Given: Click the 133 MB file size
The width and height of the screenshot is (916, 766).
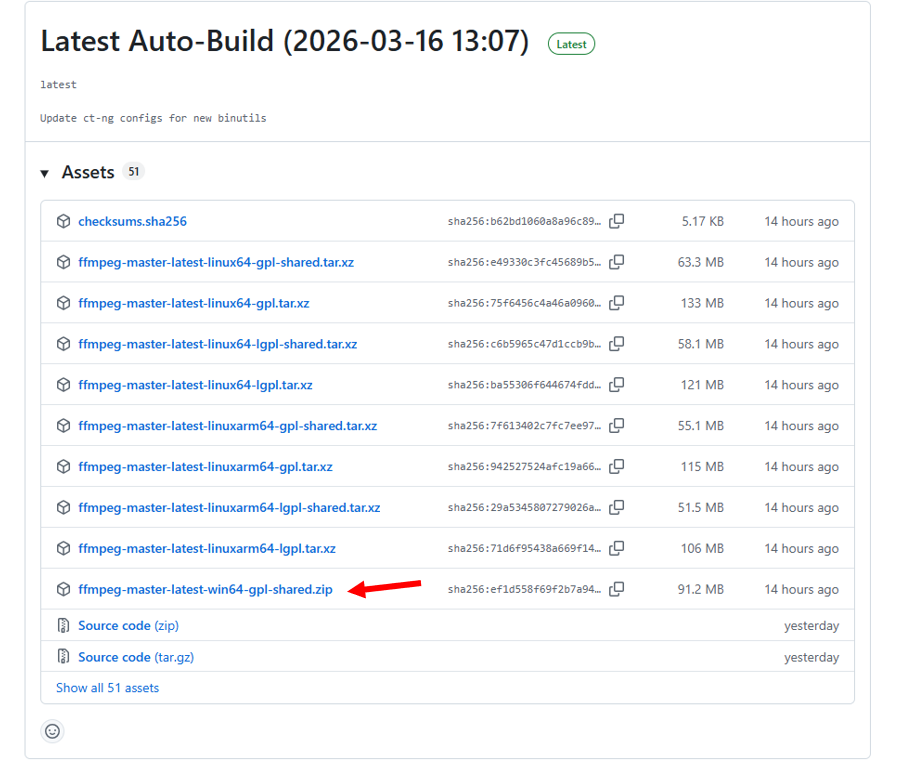Looking at the screenshot, I should pos(702,303).
